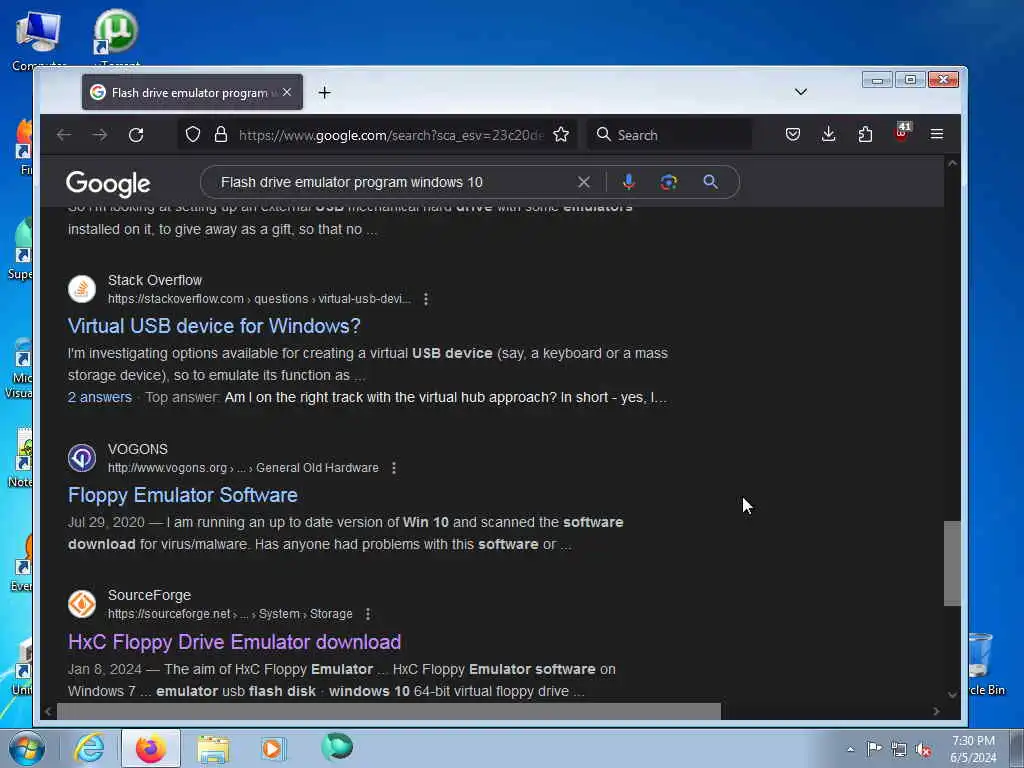The image size is (1024, 768).
Task: Click the SourceForge site favicon
Action: 82,604
